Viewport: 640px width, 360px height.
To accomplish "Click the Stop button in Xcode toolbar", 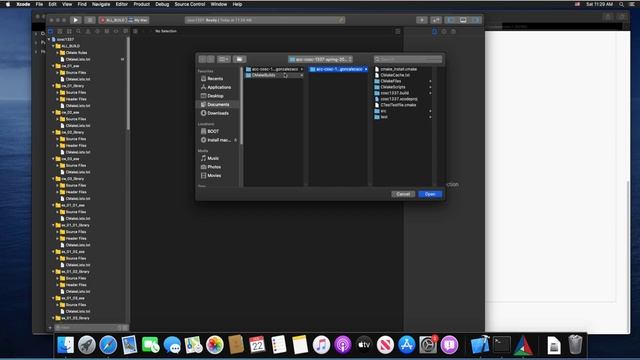I will (x=90, y=20).
